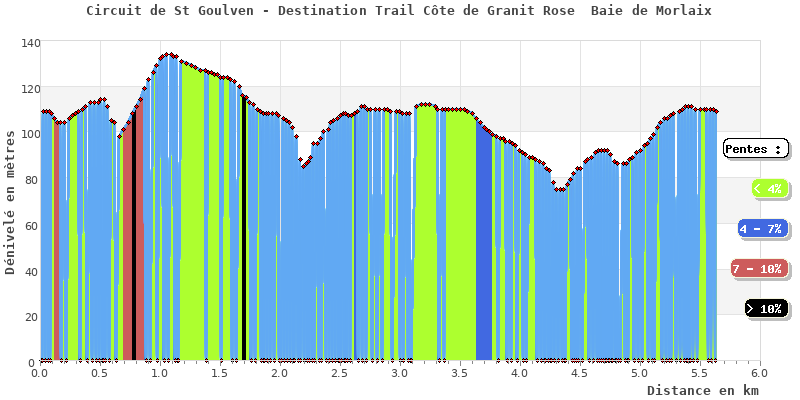The width and height of the screenshot is (800, 400).
Task: Click the '6.0' tick on the distance axis
Action: [759, 373]
